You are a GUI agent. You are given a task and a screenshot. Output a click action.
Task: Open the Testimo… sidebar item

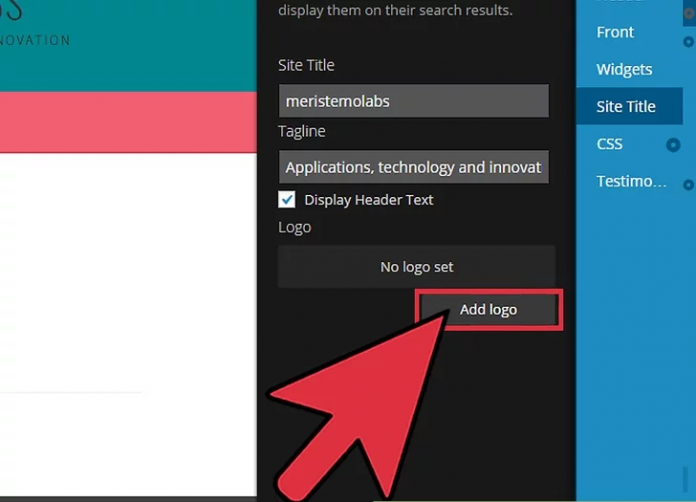coord(631,181)
